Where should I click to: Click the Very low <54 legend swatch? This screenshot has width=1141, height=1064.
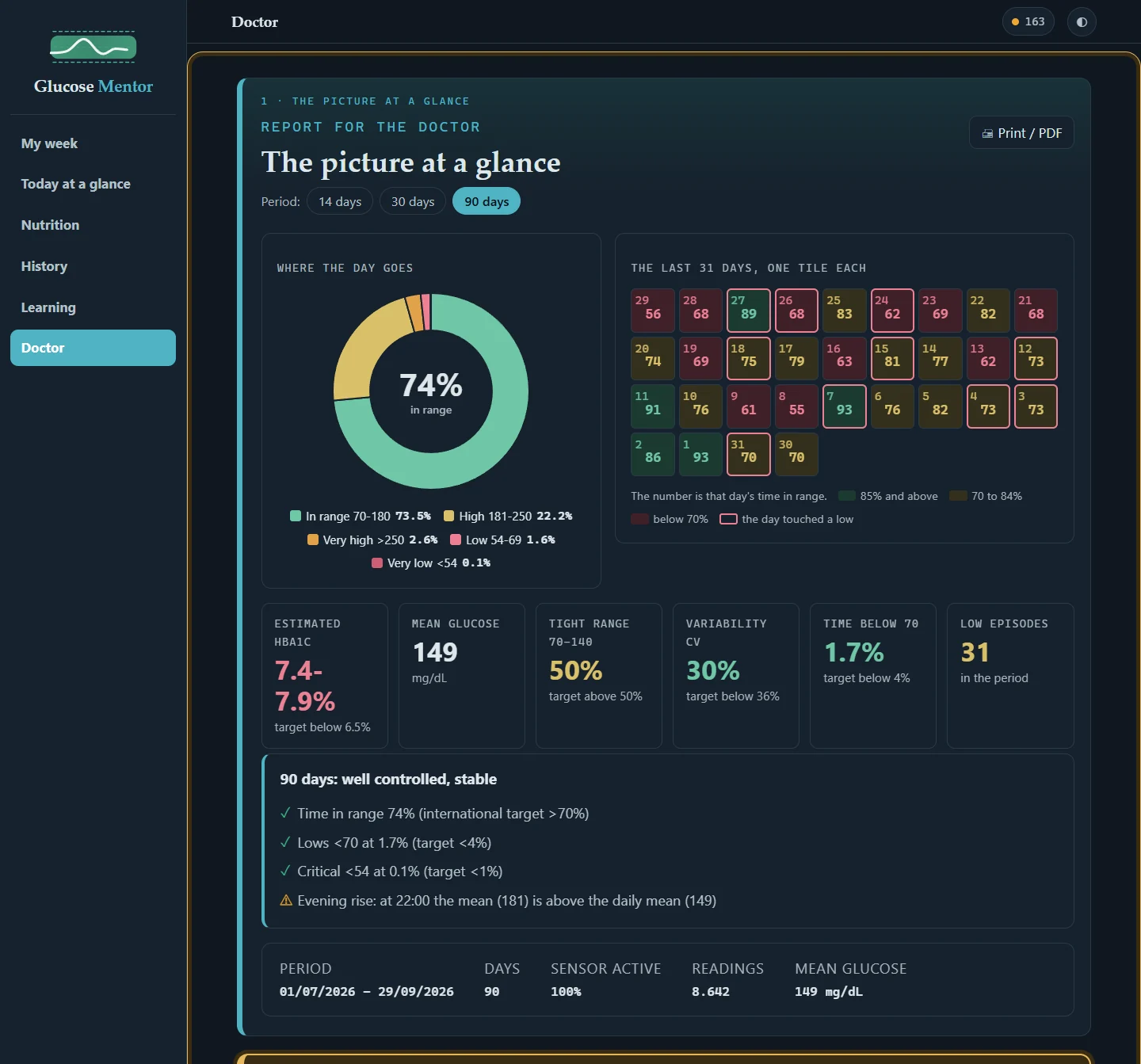pos(377,563)
